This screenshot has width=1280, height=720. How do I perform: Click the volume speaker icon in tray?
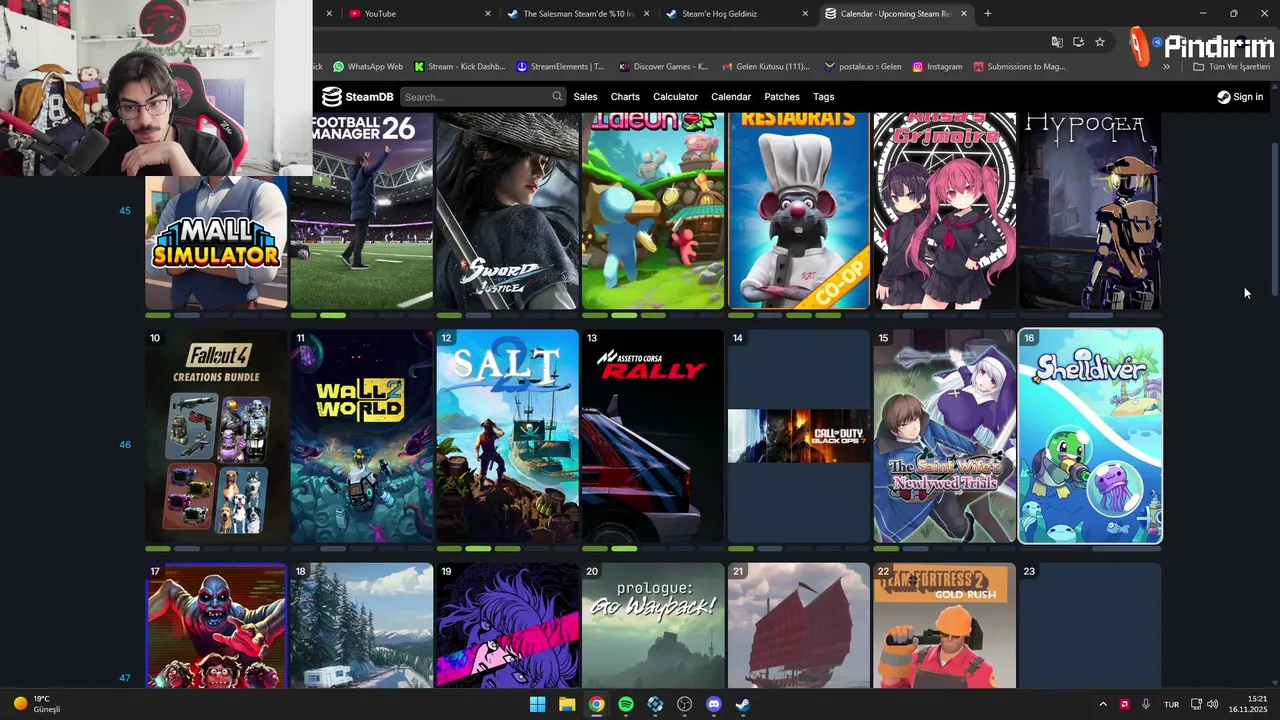tap(1213, 704)
